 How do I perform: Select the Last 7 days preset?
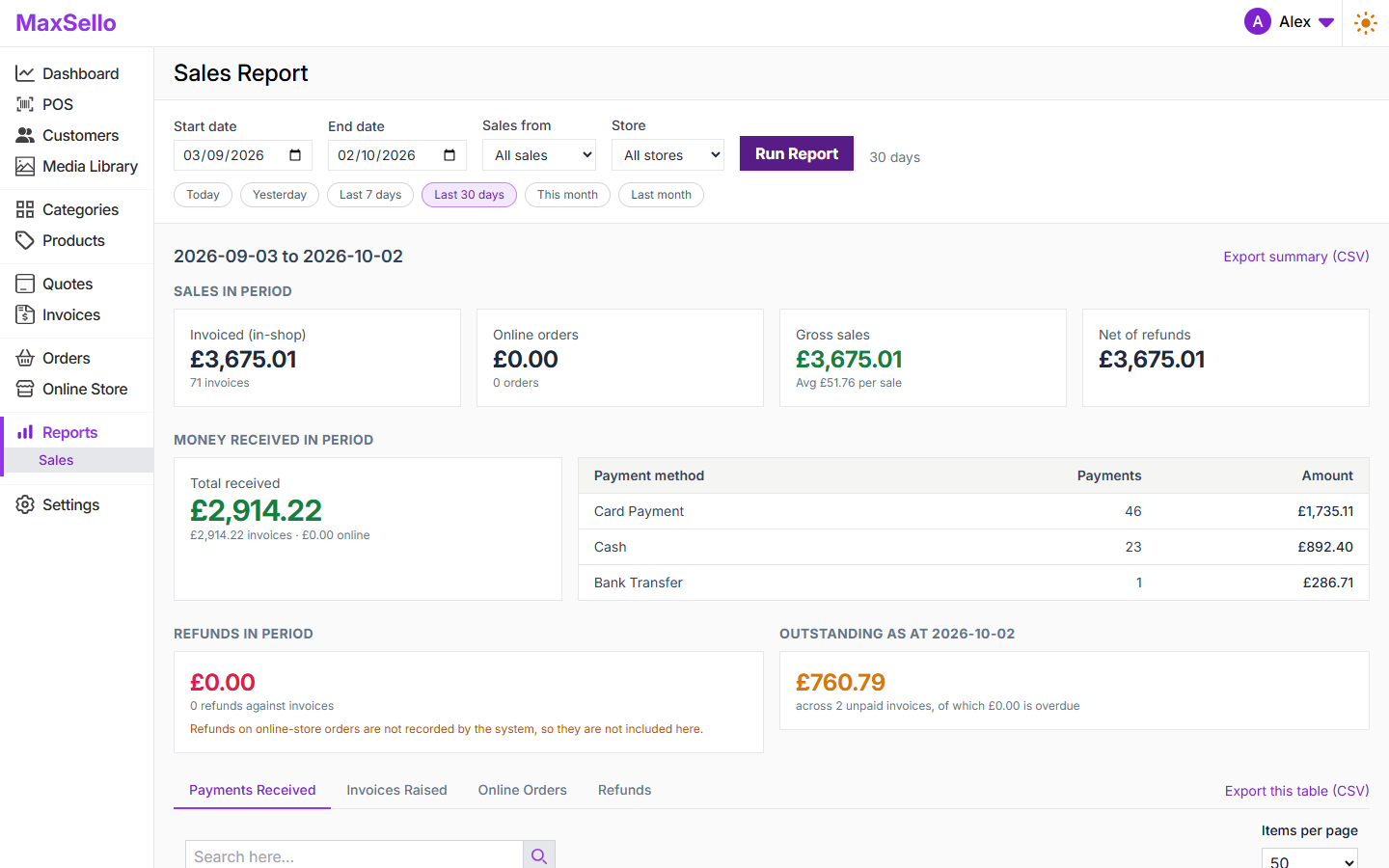pos(370,195)
